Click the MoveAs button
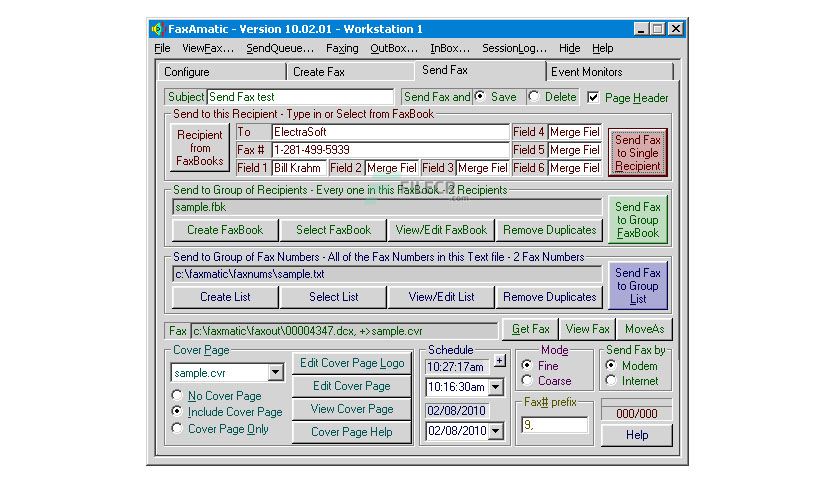This screenshot has width=836, height=484. (x=644, y=329)
